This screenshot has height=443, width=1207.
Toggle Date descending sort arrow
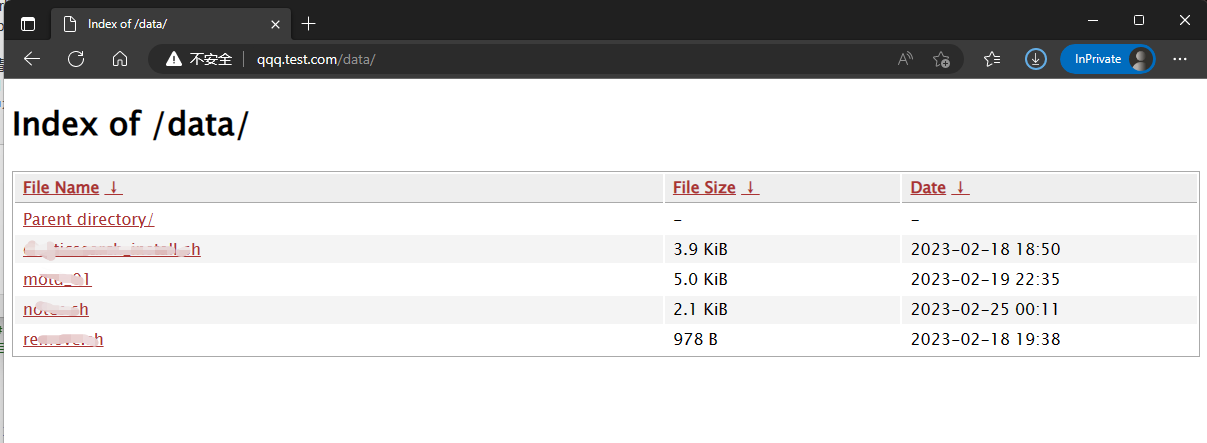pos(961,187)
